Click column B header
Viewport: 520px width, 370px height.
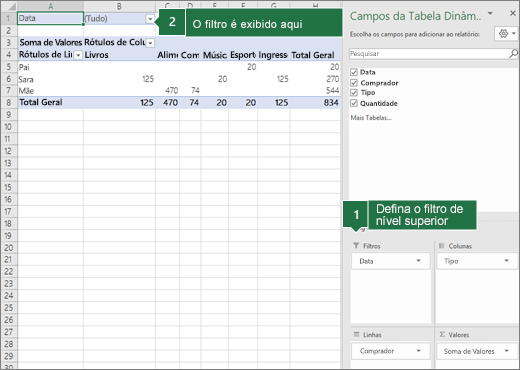119,6
